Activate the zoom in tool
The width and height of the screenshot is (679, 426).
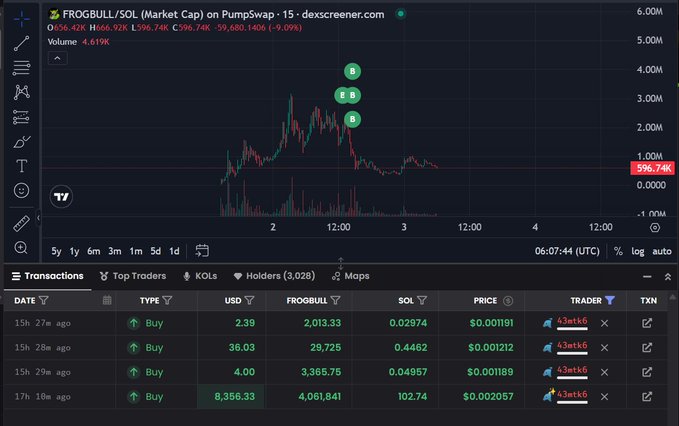(21, 248)
